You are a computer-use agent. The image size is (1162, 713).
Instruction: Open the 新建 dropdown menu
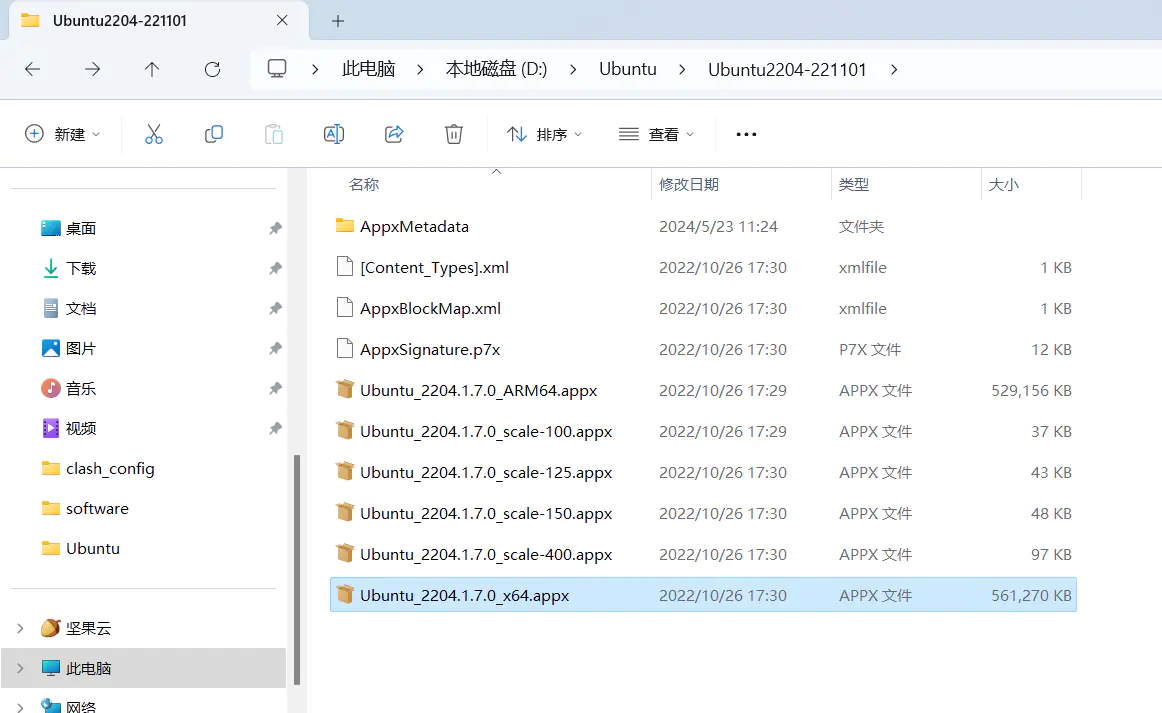pos(63,134)
